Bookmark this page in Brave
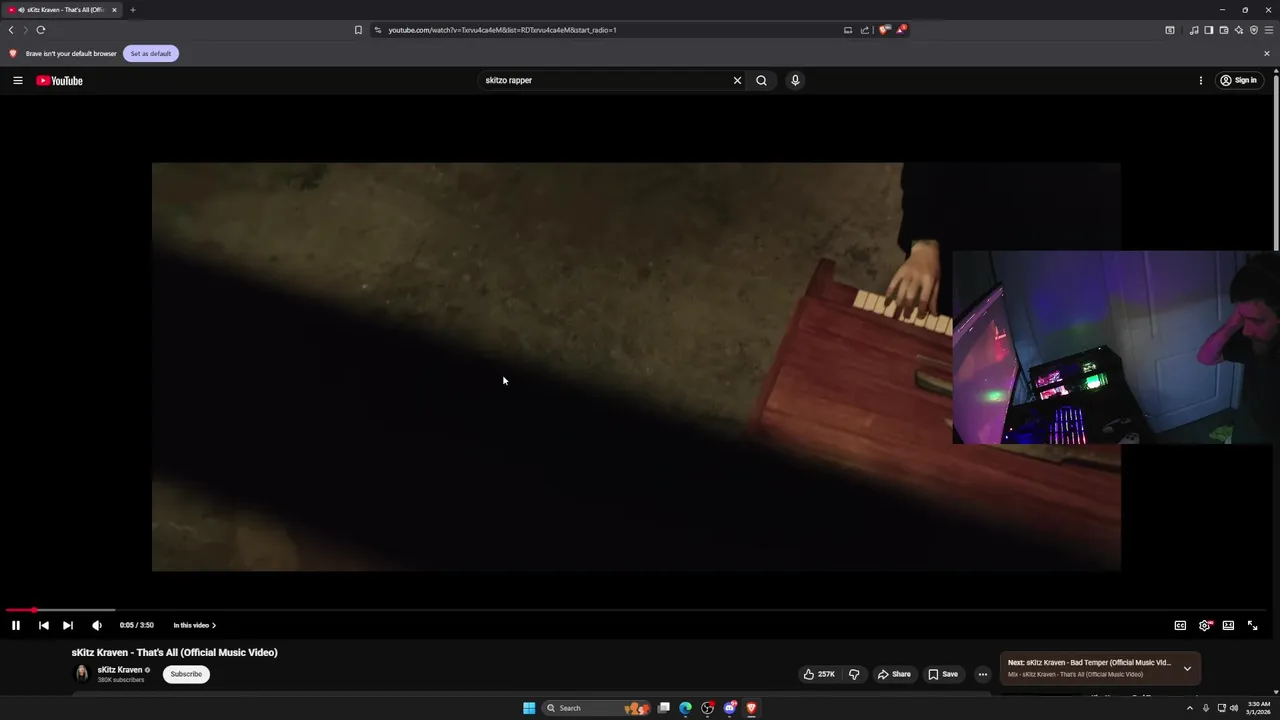The image size is (1280, 720). pos(358,30)
